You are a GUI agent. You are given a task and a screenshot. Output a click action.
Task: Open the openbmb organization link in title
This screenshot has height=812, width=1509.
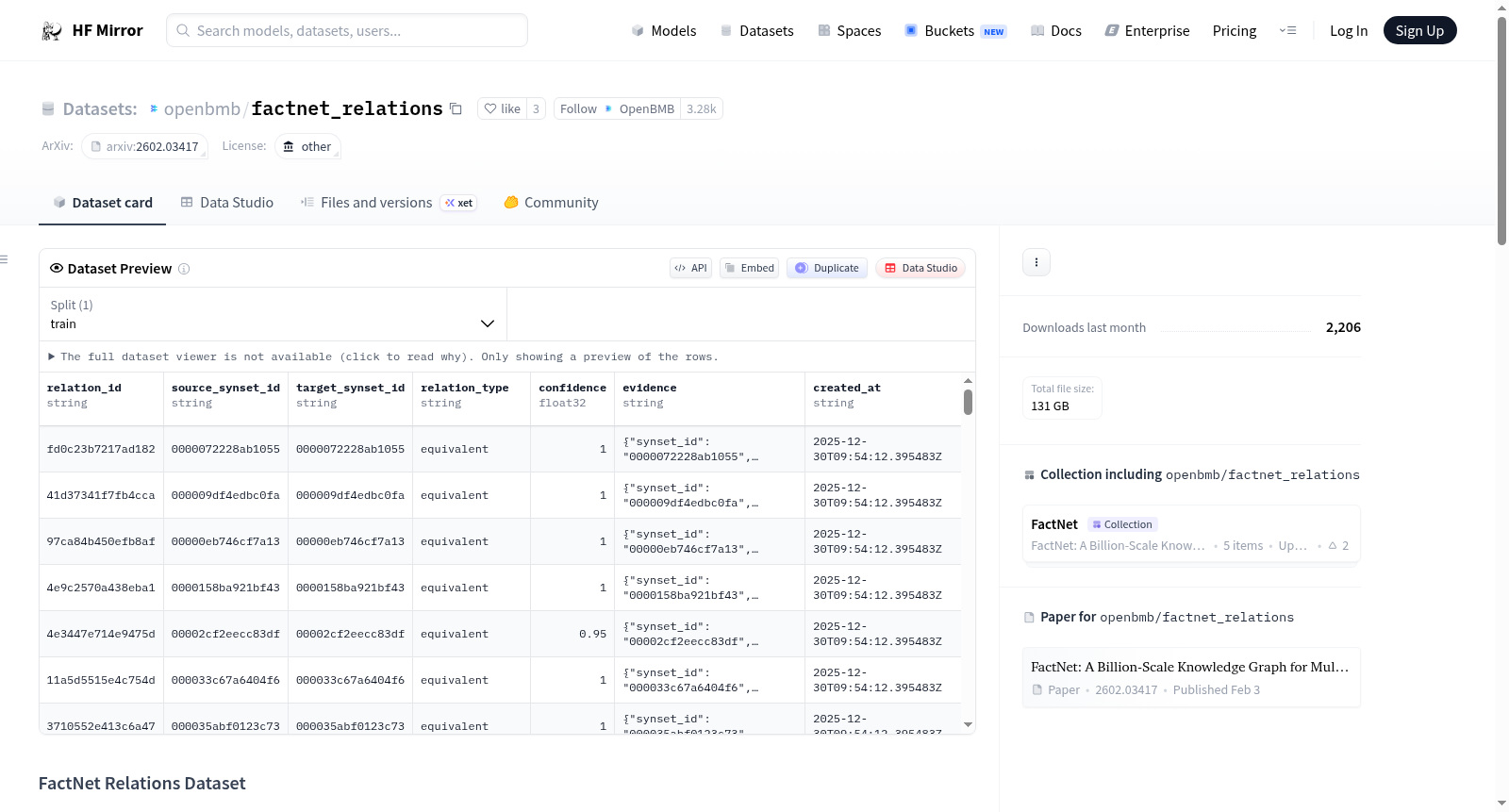(x=202, y=108)
